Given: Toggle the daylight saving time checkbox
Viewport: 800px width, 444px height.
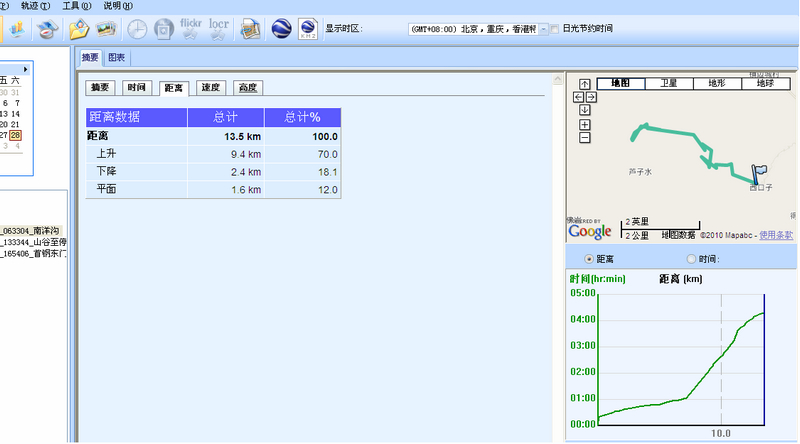Looking at the screenshot, I should (x=554, y=29).
